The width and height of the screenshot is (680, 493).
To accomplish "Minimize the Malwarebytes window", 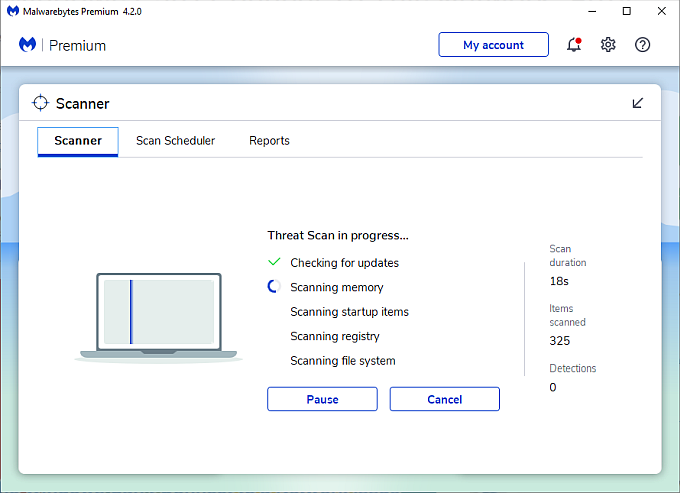I will [x=592, y=11].
